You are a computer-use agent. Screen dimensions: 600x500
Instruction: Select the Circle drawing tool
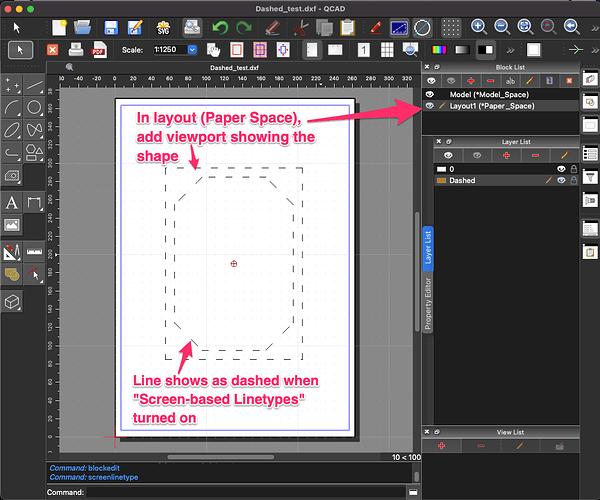pos(34,107)
